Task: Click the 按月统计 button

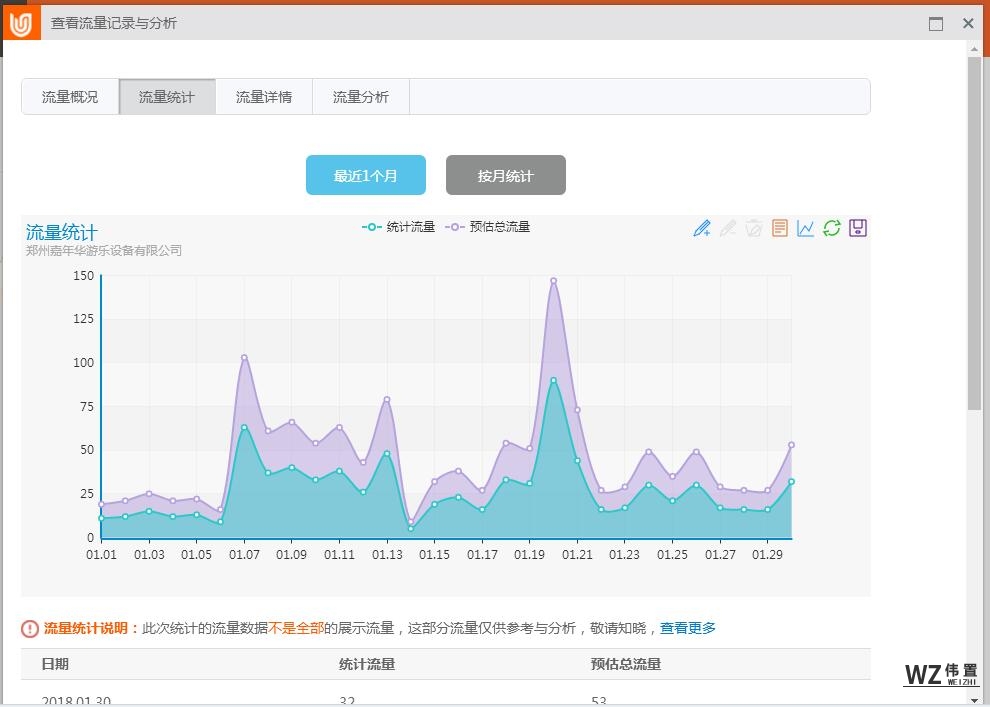Action: (x=506, y=176)
